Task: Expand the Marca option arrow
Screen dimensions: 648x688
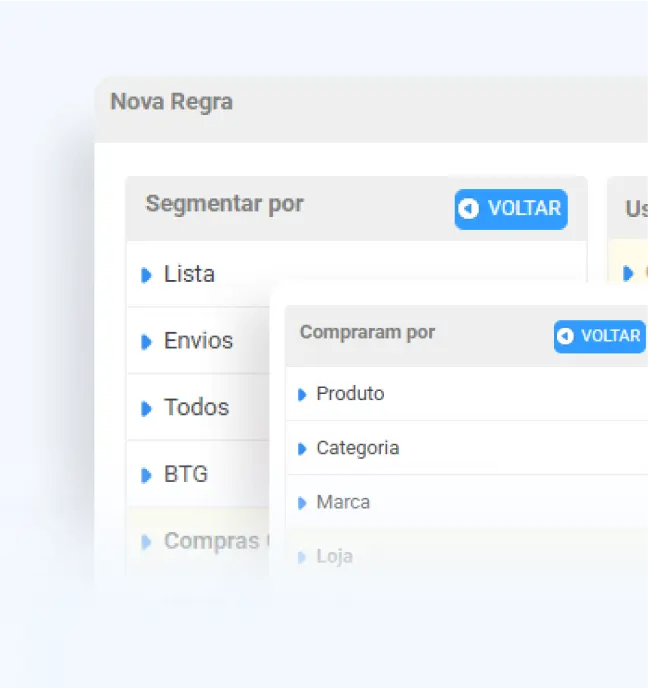Action: click(302, 503)
